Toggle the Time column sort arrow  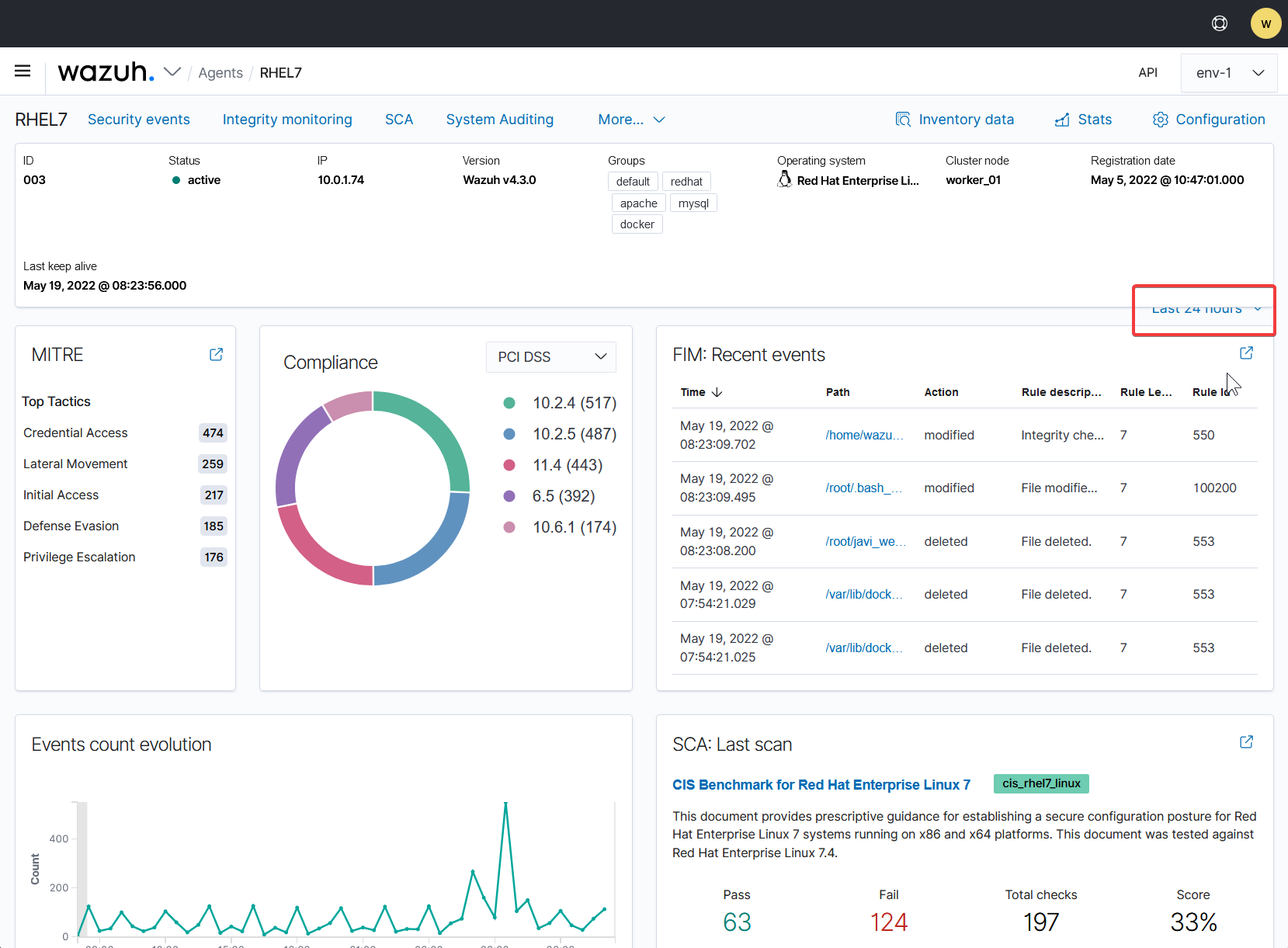pyautogui.click(x=717, y=392)
